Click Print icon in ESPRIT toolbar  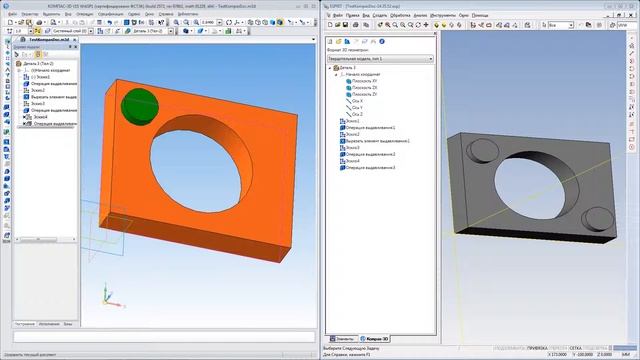click(x=356, y=25)
